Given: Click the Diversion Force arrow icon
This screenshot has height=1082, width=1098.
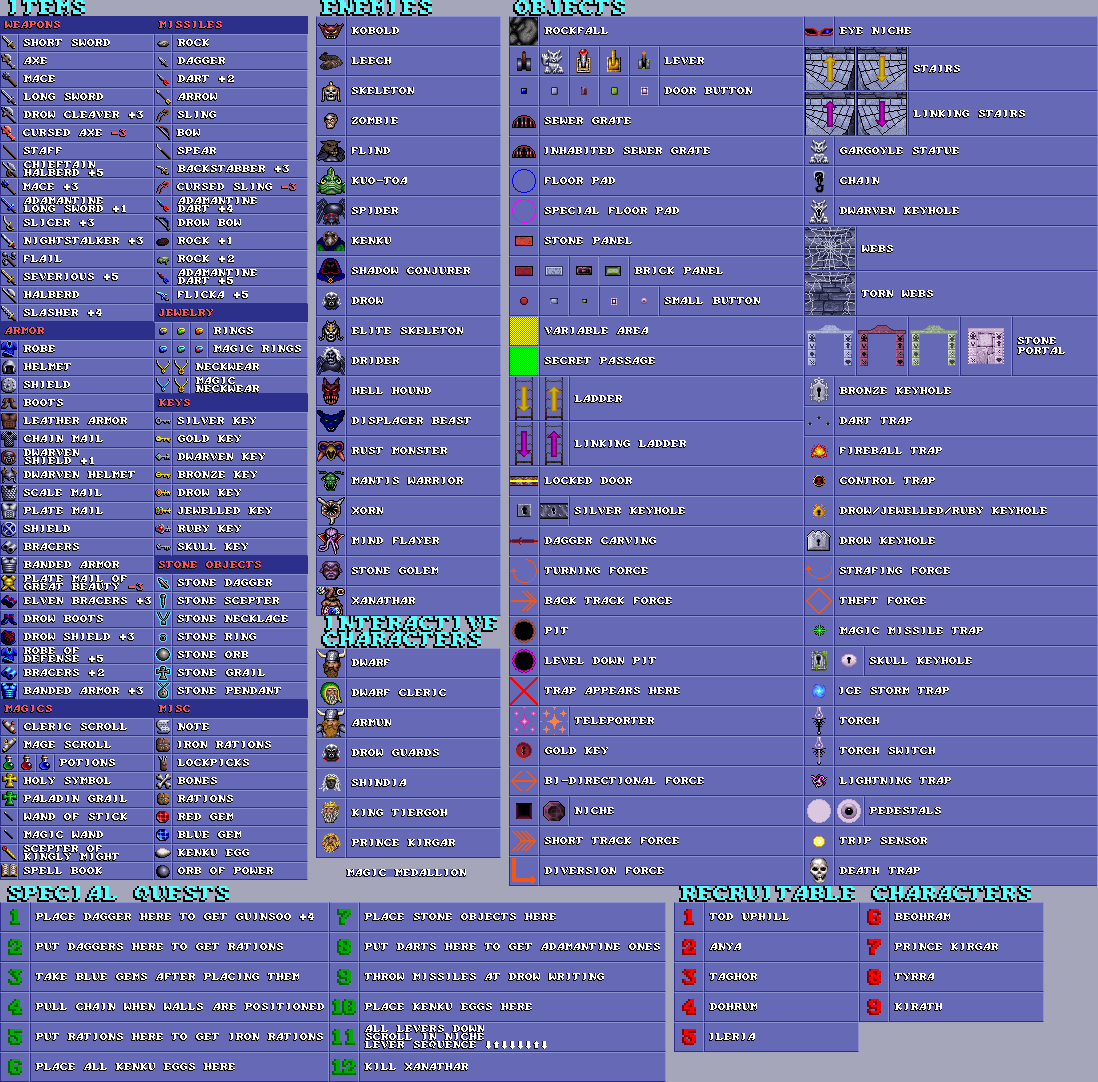Looking at the screenshot, I should [524, 871].
